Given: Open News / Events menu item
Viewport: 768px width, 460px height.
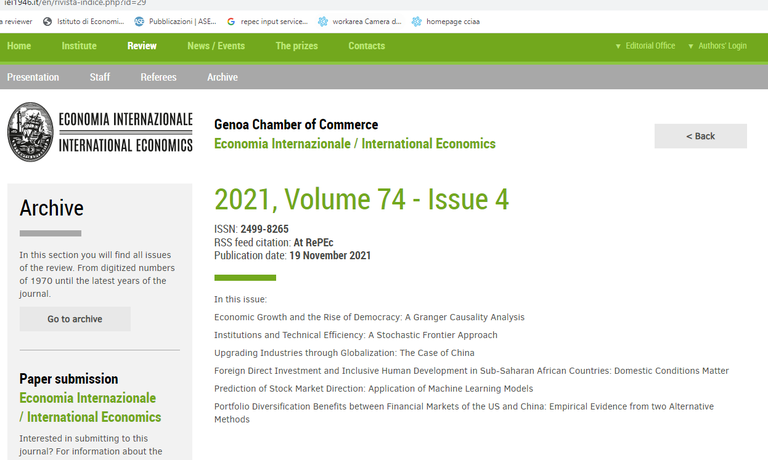Looking at the screenshot, I should [216, 46].
